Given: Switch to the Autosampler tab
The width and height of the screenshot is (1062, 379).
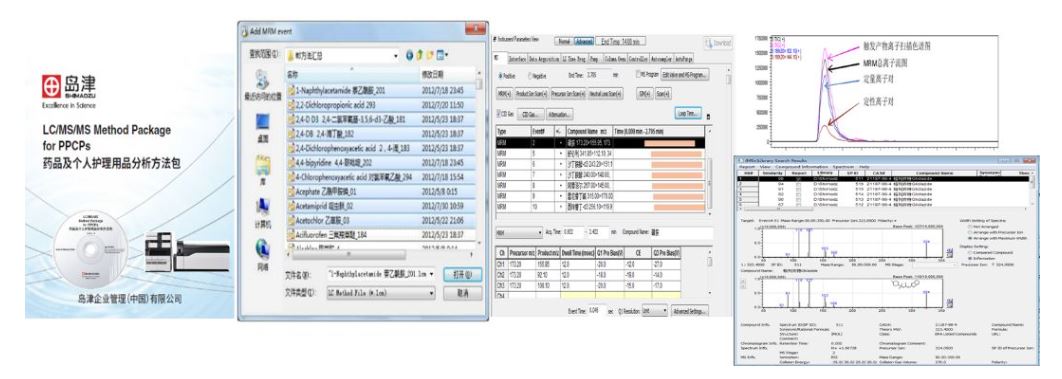Looking at the screenshot, I should pyautogui.click(x=662, y=60).
